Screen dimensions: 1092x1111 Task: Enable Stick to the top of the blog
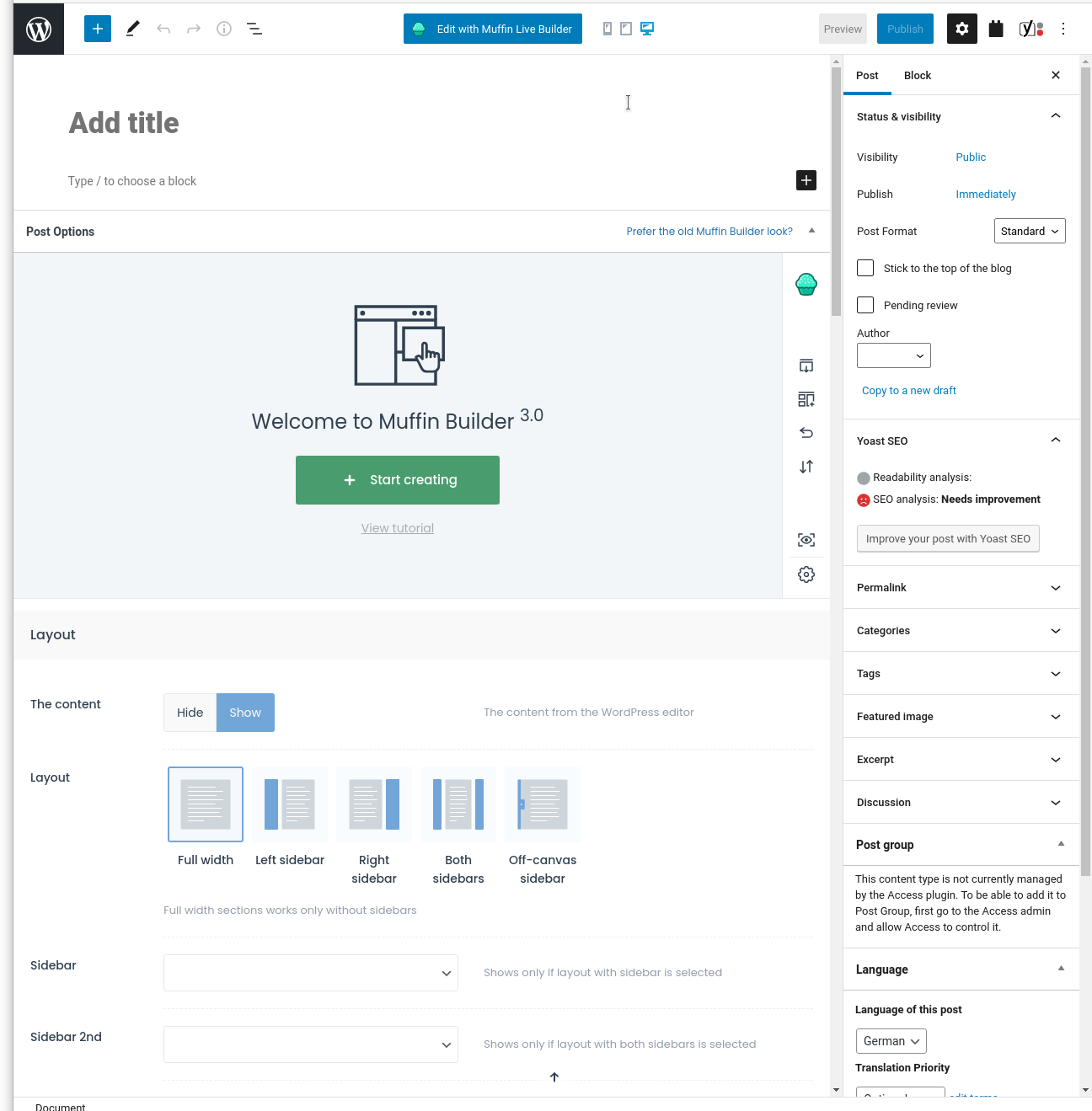tap(865, 268)
